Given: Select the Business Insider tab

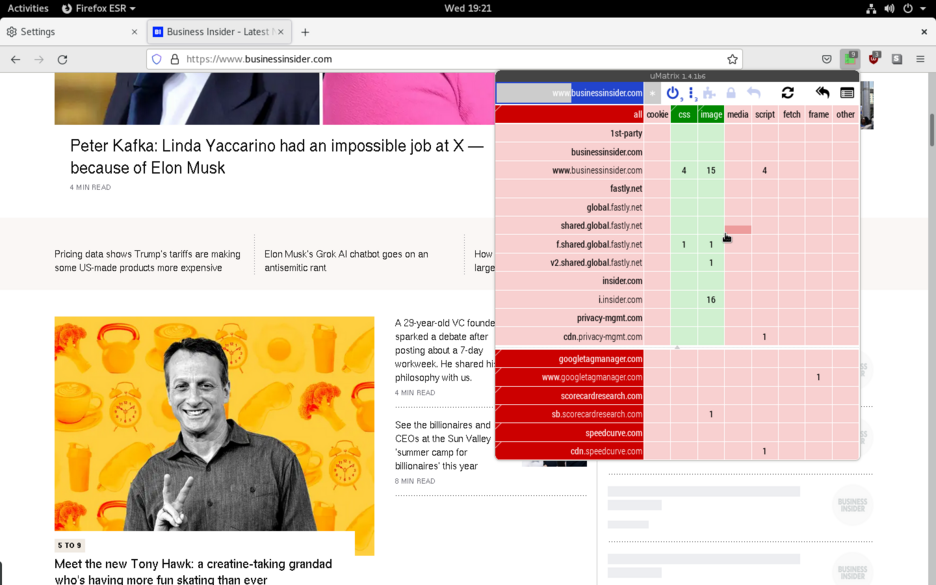Looking at the screenshot, I should (219, 32).
